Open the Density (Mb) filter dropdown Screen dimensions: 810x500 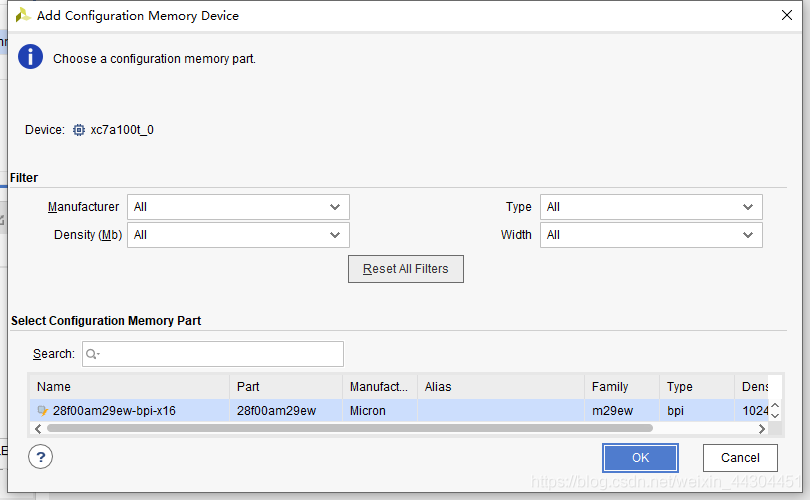pyautogui.click(x=238, y=235)
